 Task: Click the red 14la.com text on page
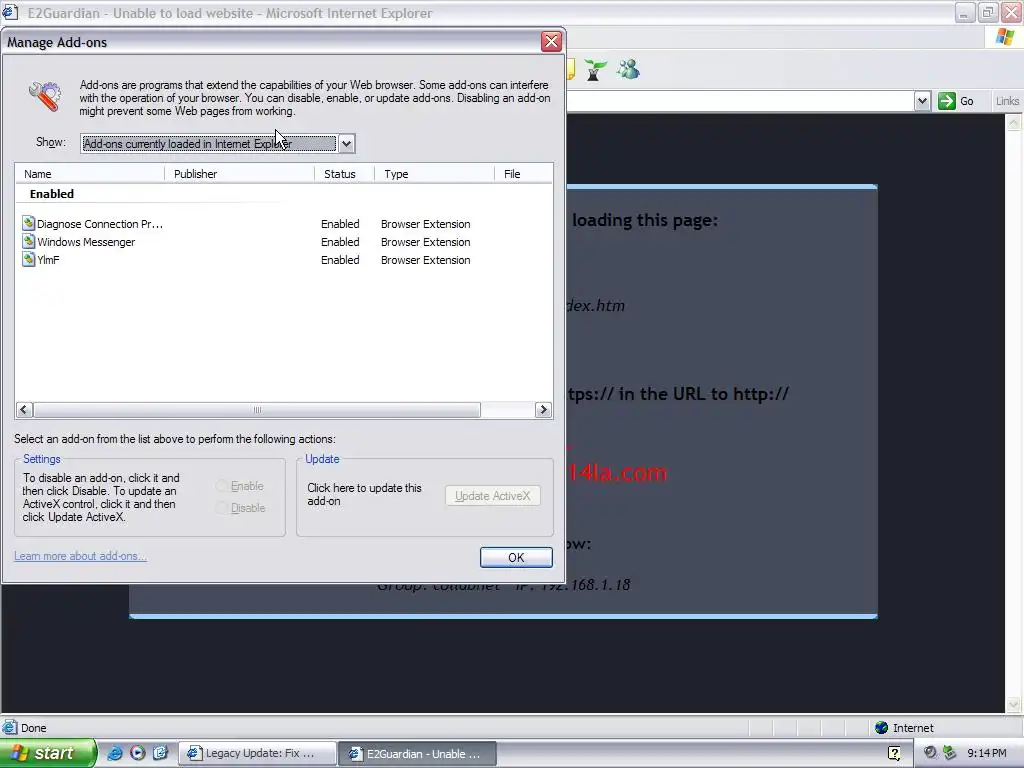point(617,472)
